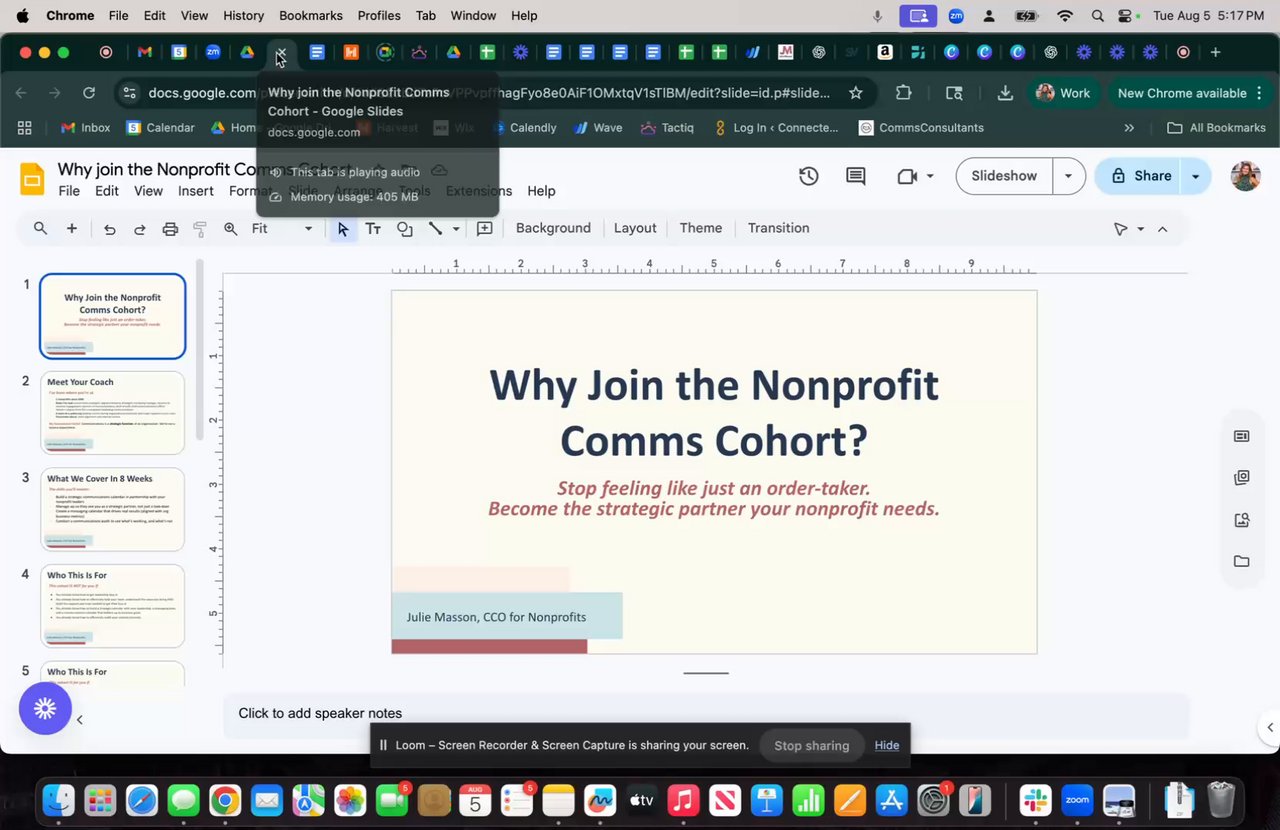This screenshot has height=830, width=1280.
Task: Open the image side panel icon
Action: click(1242, 520)
